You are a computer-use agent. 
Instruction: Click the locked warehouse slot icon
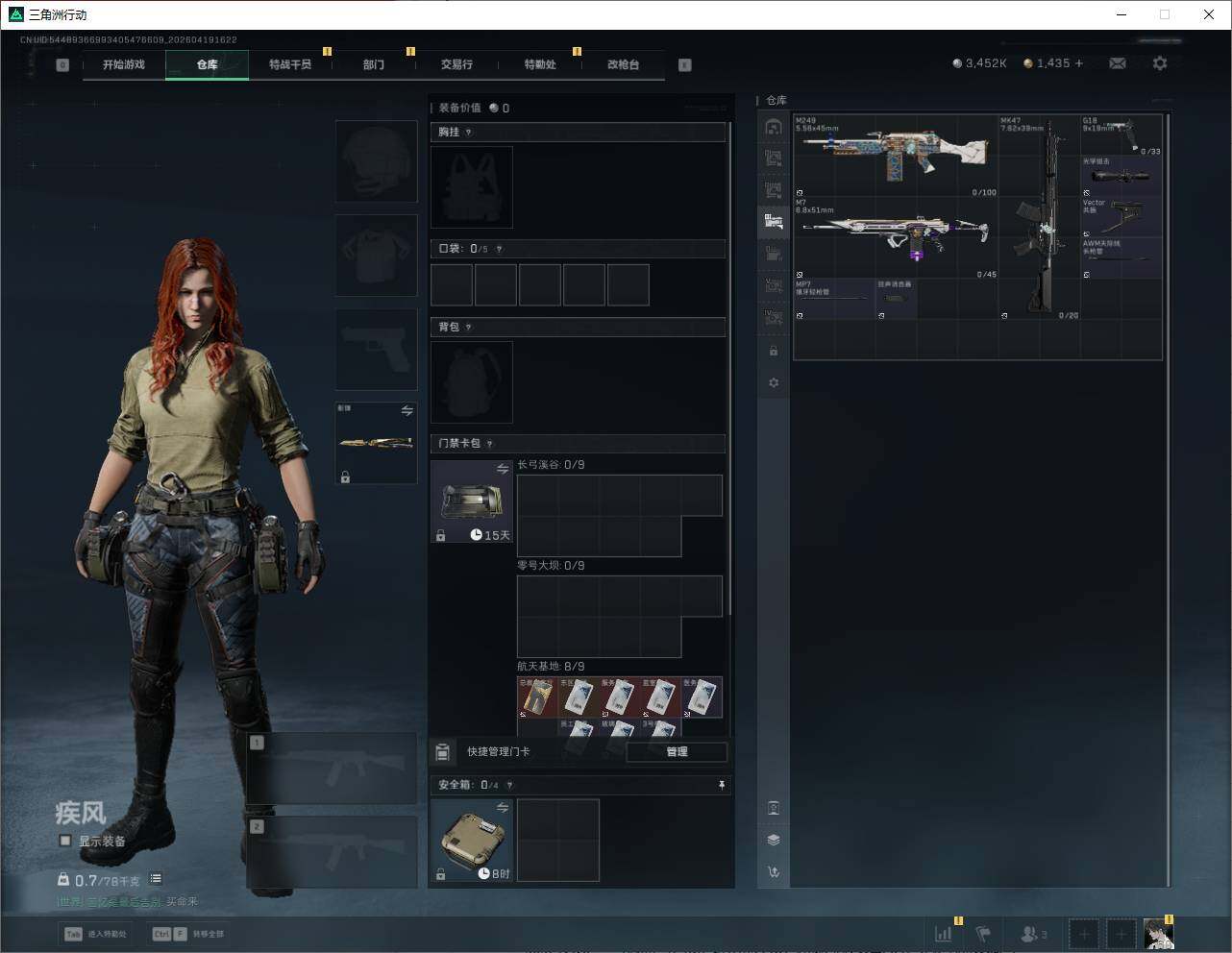tap(774, 351)
